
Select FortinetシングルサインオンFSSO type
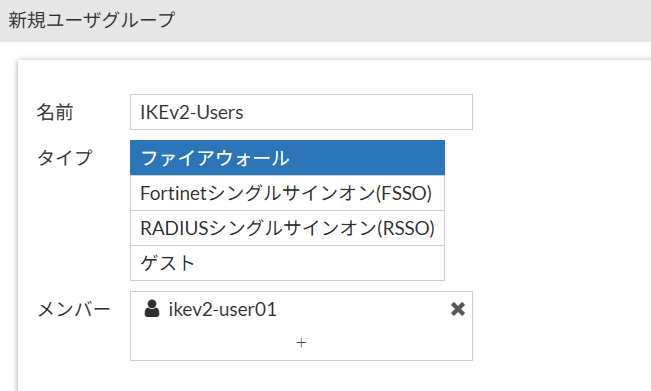coord(287,193)
